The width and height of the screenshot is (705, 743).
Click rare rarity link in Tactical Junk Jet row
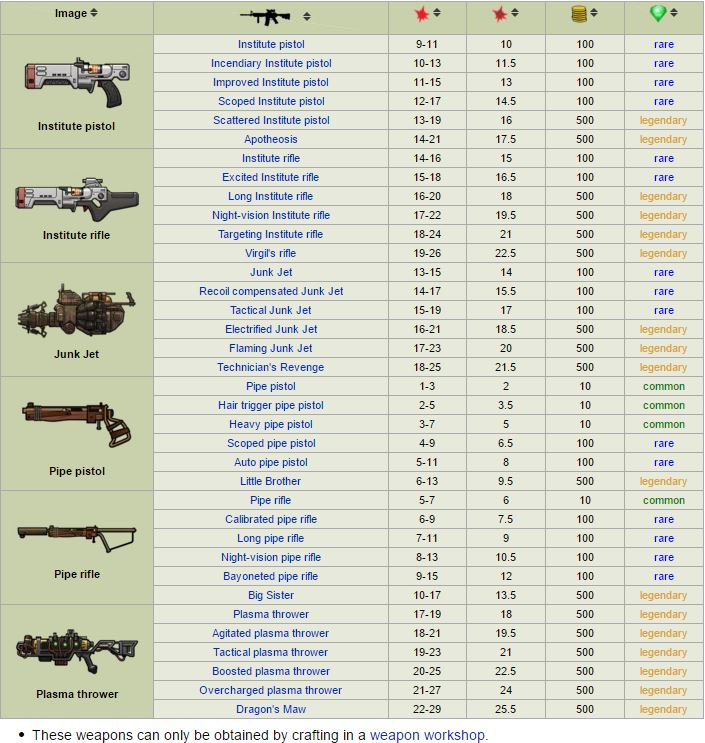[x=663, y=310]
